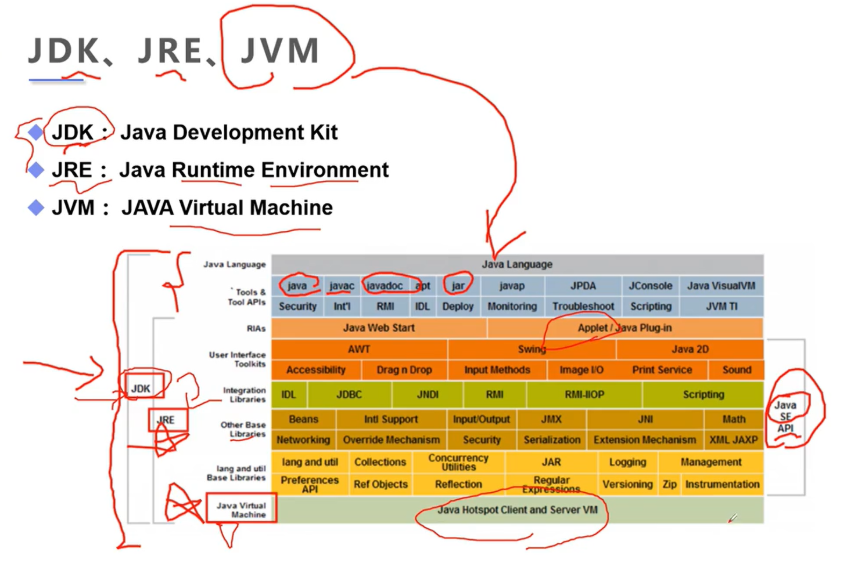
Task: Click the 'Drag n Drop' cell
Action: click(404, 370)
